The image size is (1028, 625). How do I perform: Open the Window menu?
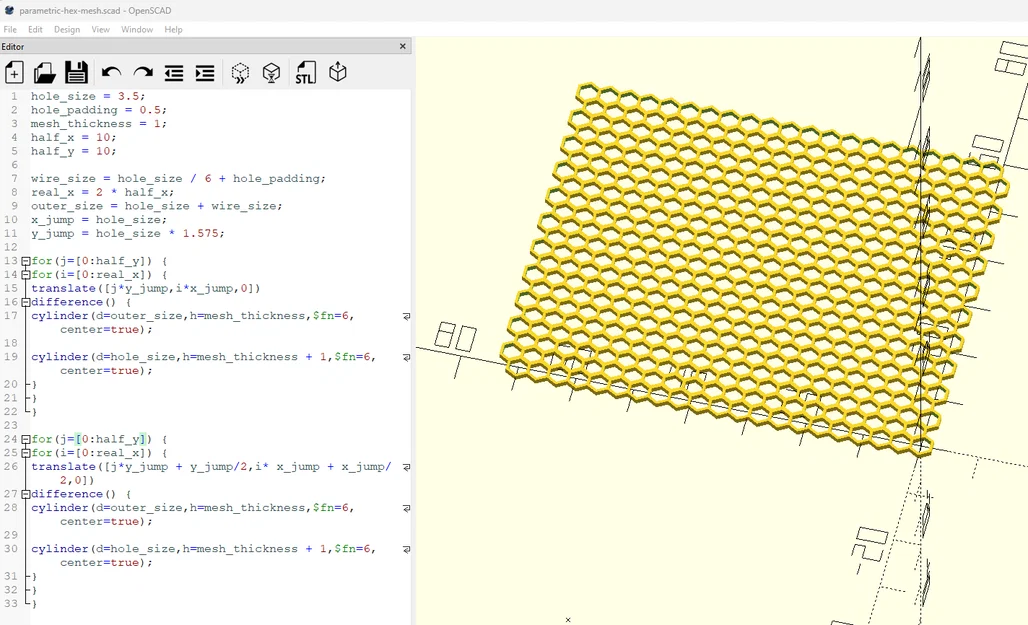coord(137,30)
